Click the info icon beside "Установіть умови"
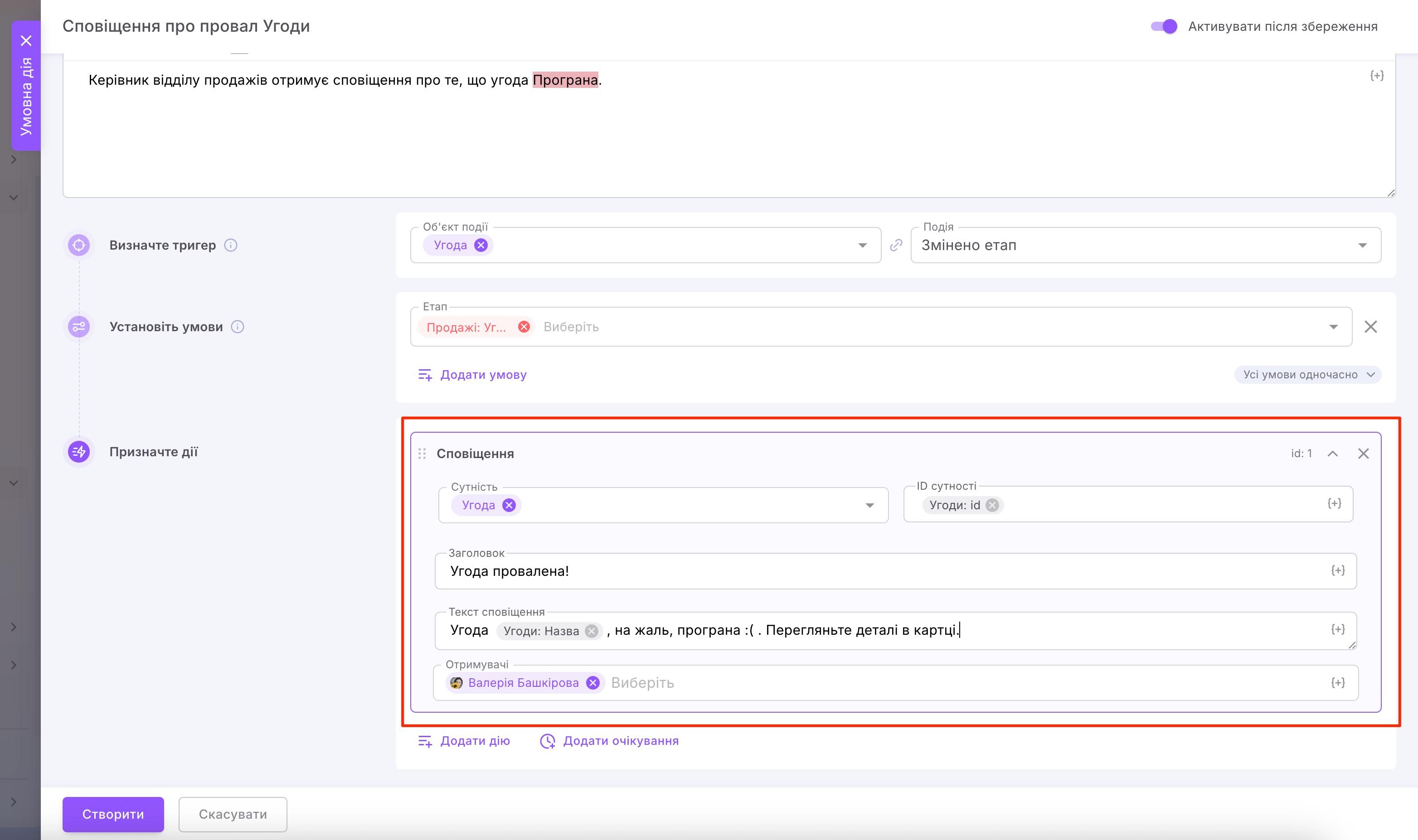Viewport: 1418px width, 840px height. pyautogui.click(x=237, y=326)
